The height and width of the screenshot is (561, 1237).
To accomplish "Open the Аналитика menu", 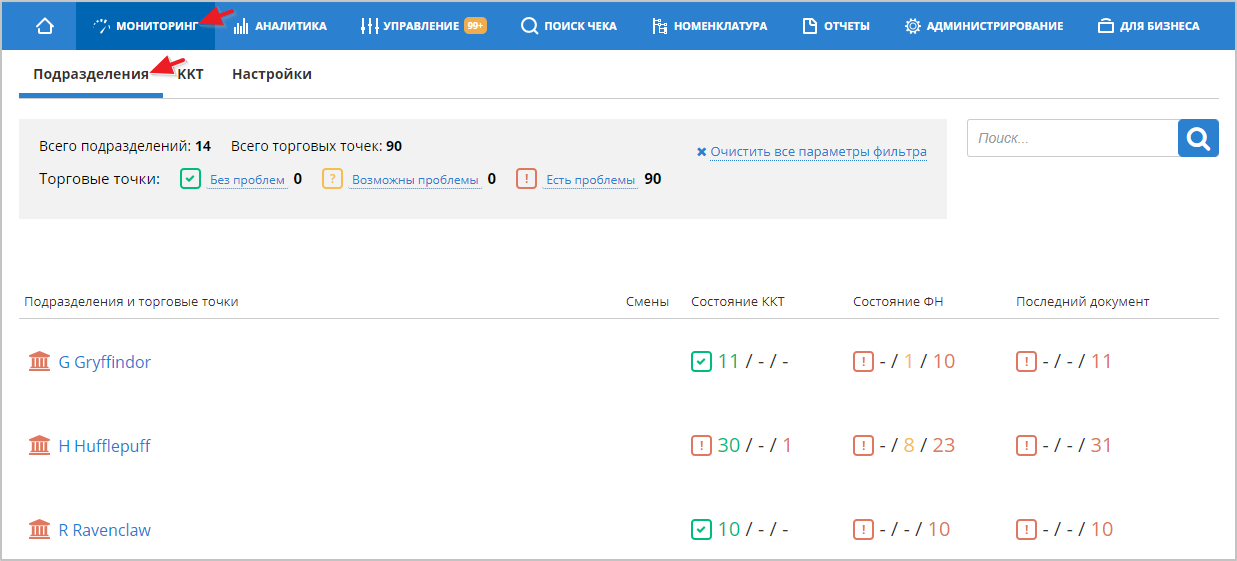I will 280,26.
